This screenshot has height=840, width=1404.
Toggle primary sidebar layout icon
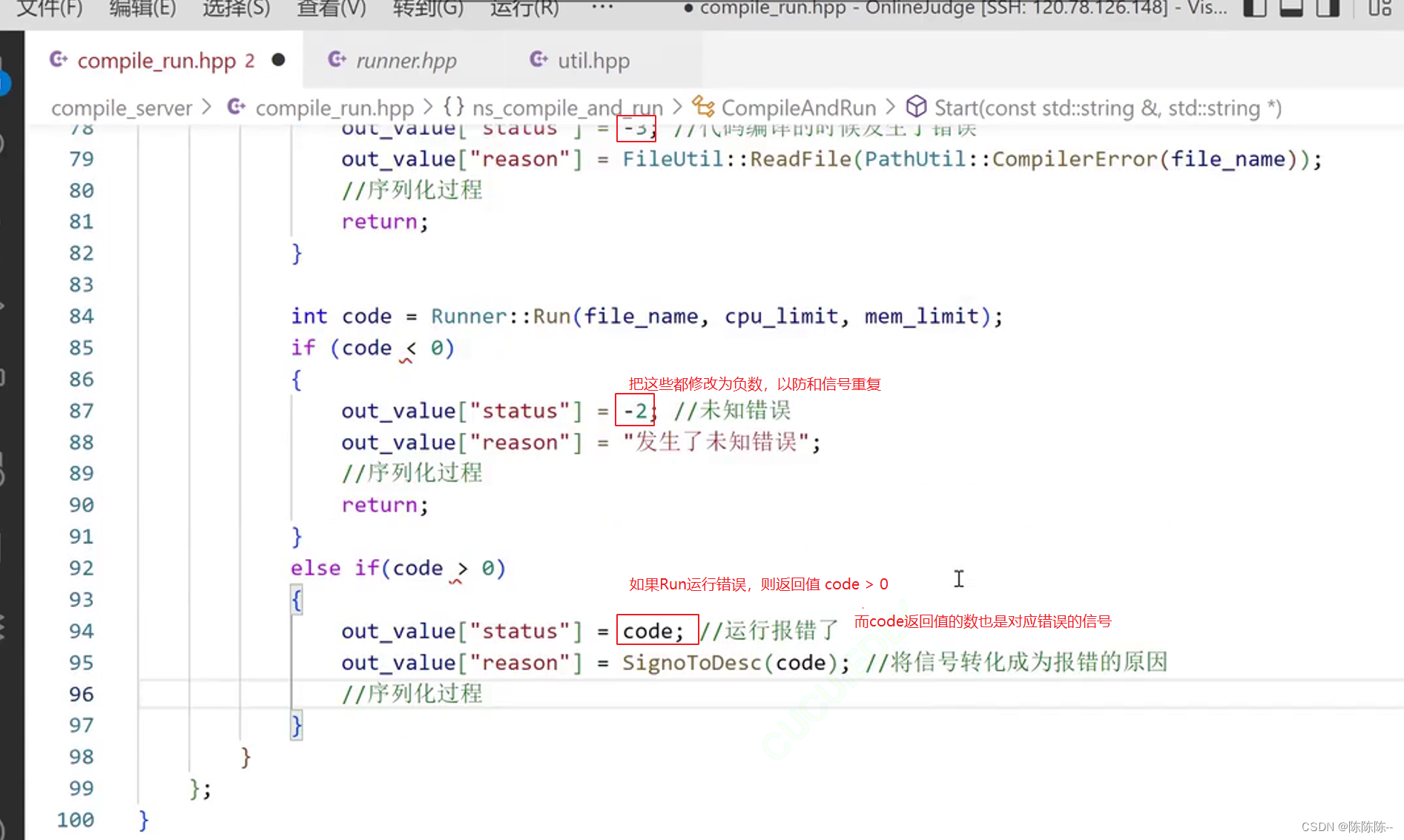point(1254,8)
